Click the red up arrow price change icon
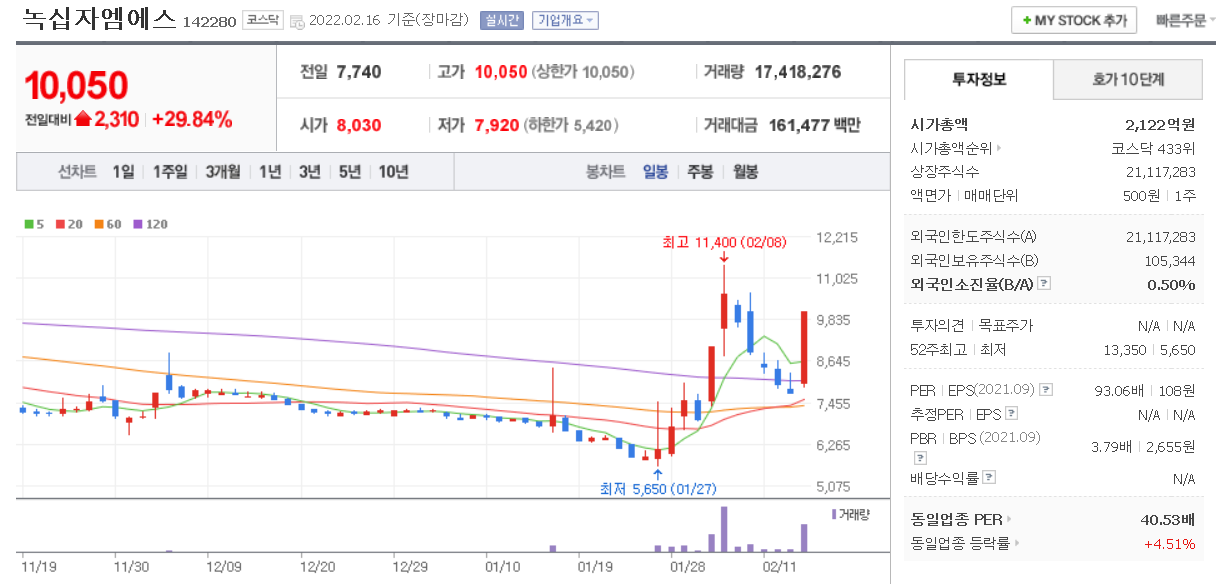Viewport: 1227px width, 584px height. click(x=83, y=119)
